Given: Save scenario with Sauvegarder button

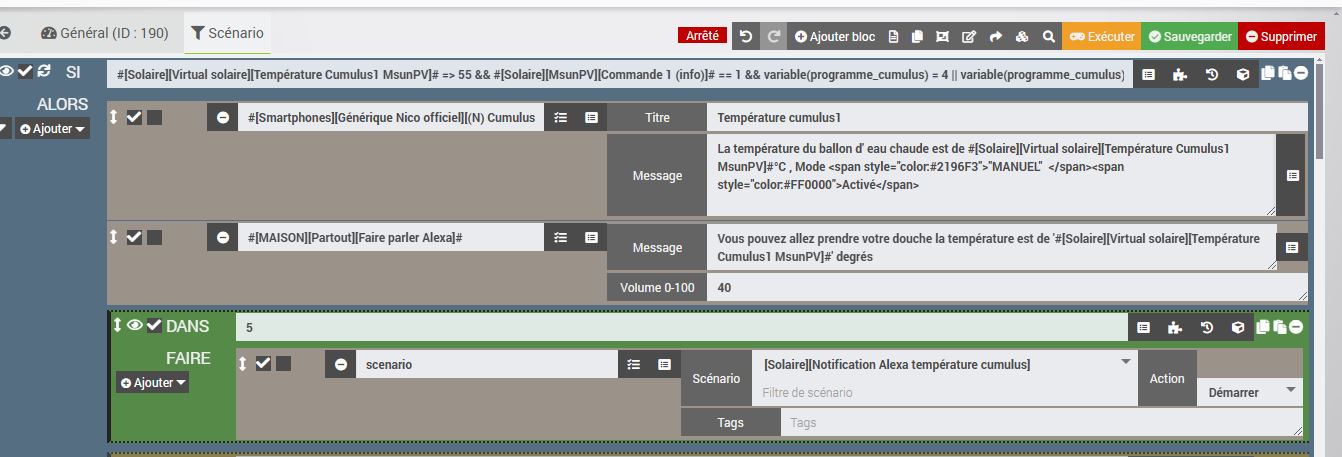Looking at the screenshot, I should [x=1190, y=36].
